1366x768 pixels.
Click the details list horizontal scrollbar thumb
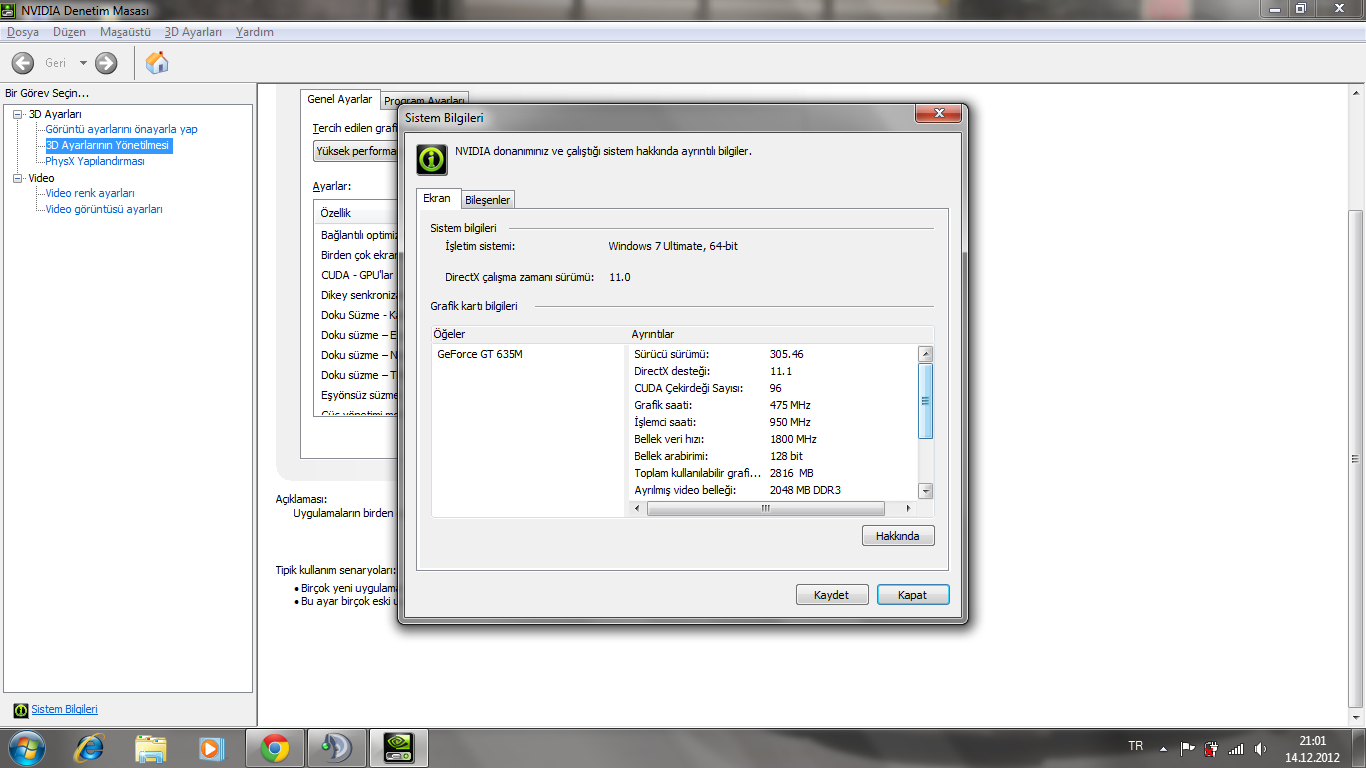point(765,508)
